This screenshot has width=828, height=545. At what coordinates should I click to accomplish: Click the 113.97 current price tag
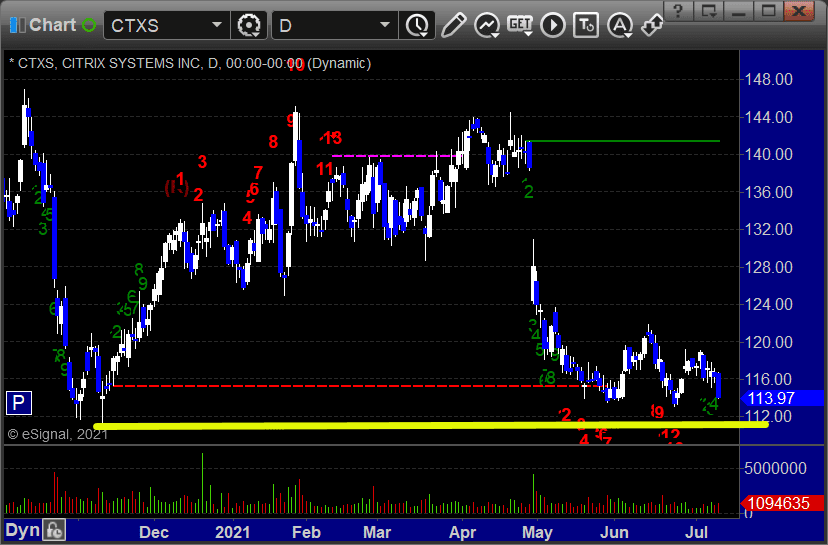783,398
